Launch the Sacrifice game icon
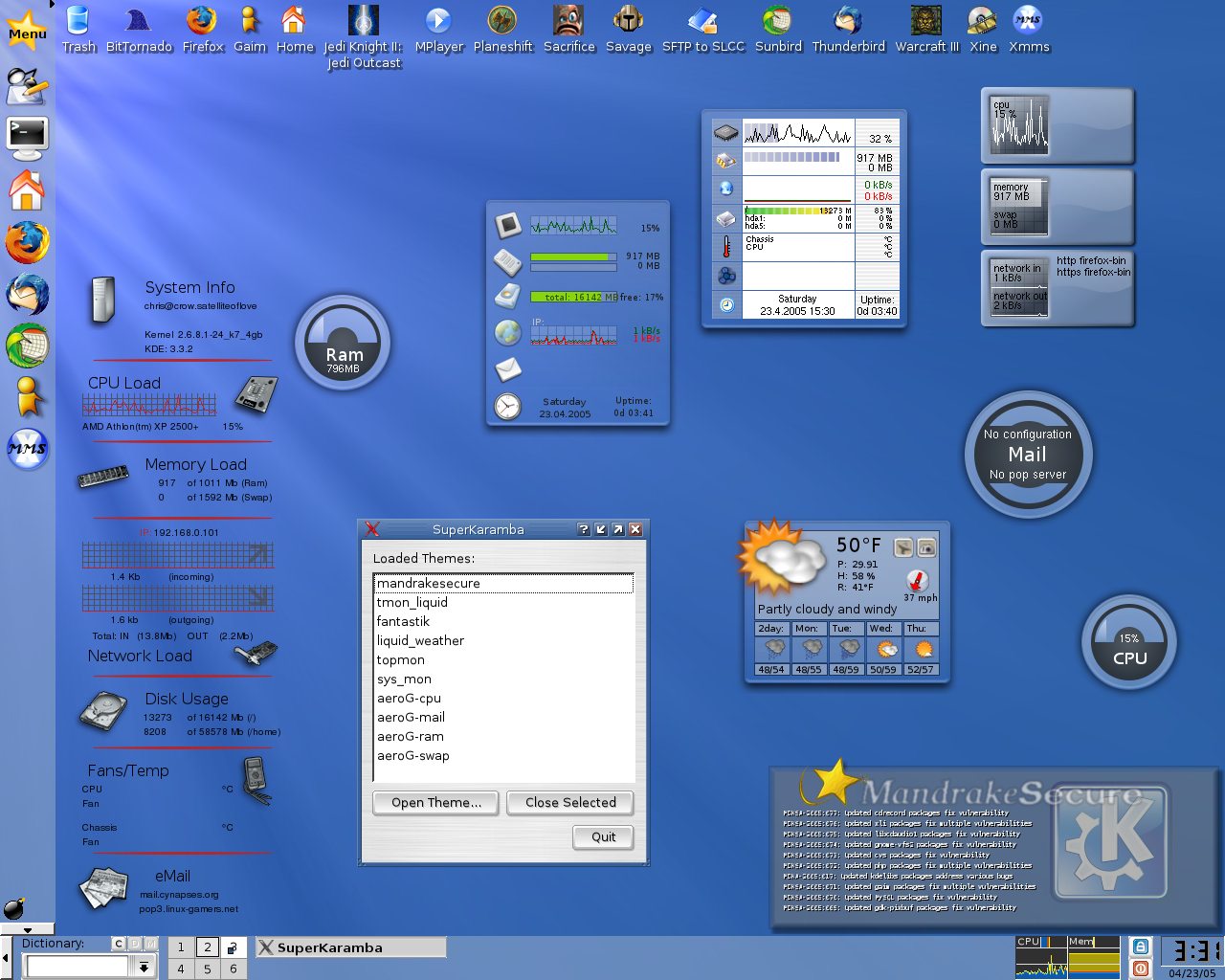The image size is (1225, 980). pyautogui.click(x=568, y=30)
